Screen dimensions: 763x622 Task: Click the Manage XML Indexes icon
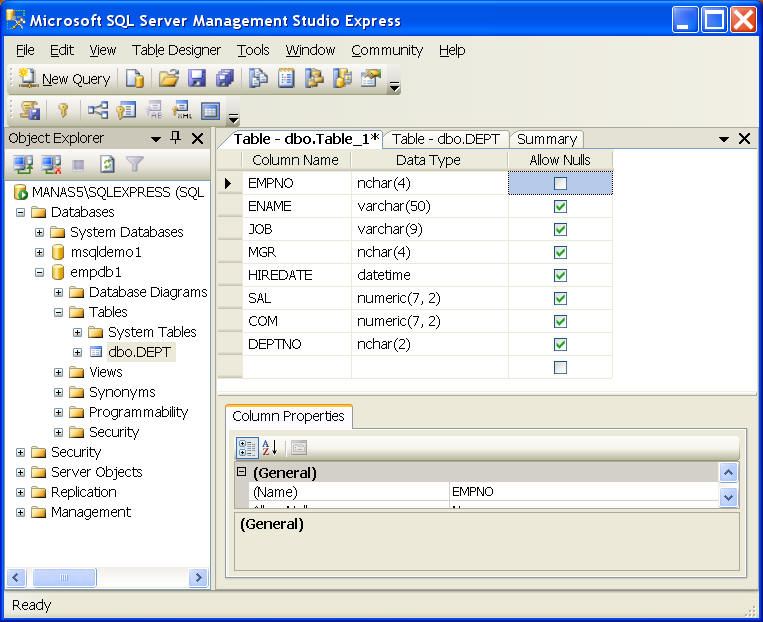pos(182,110)
